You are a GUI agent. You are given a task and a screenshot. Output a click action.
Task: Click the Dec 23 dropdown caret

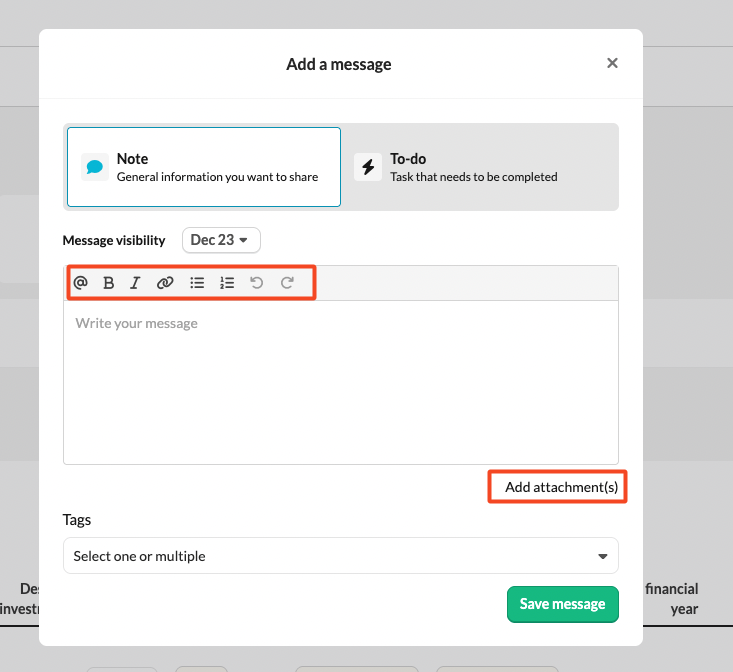pos(243,240)
